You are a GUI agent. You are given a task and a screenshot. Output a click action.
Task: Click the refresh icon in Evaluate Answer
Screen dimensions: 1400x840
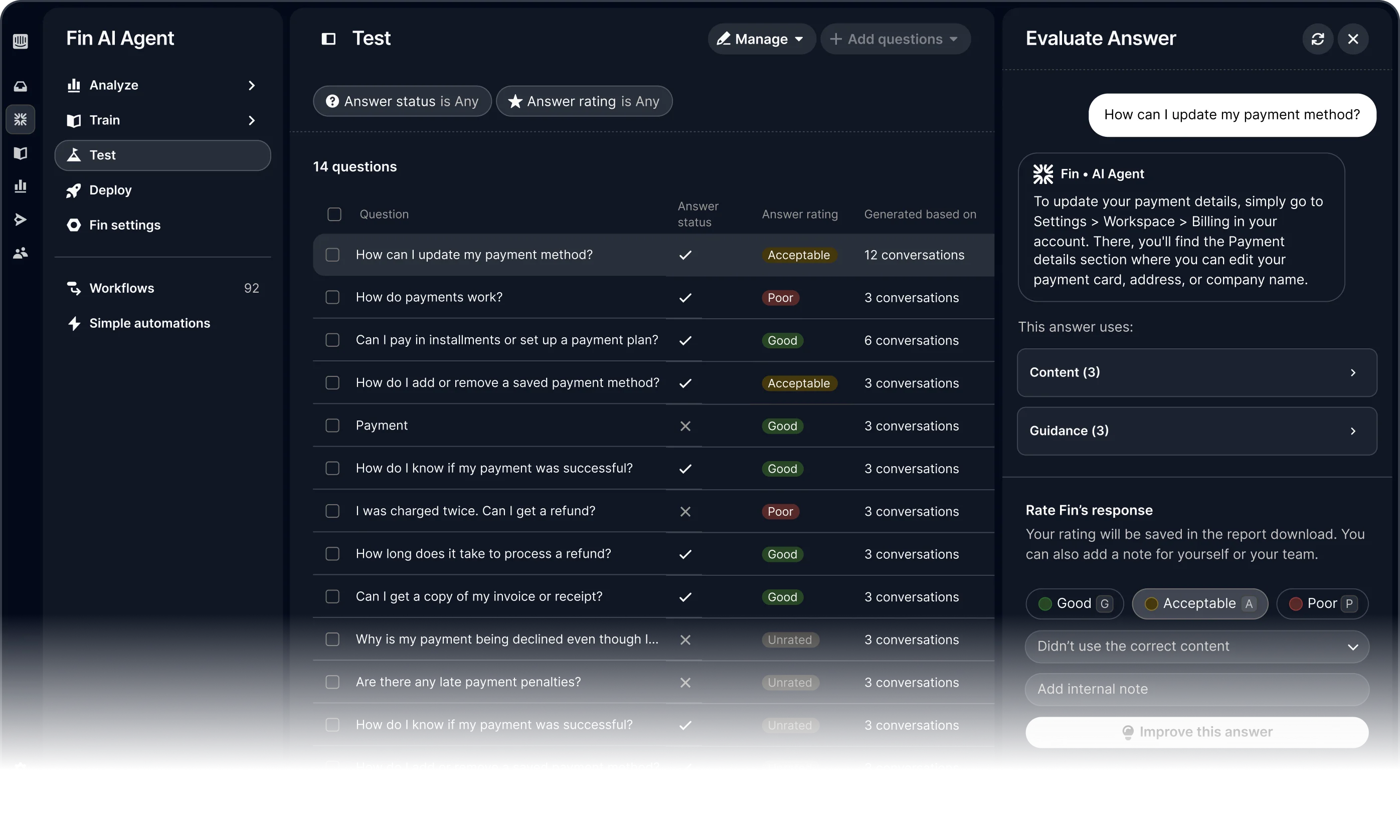tap(1317, 39)
